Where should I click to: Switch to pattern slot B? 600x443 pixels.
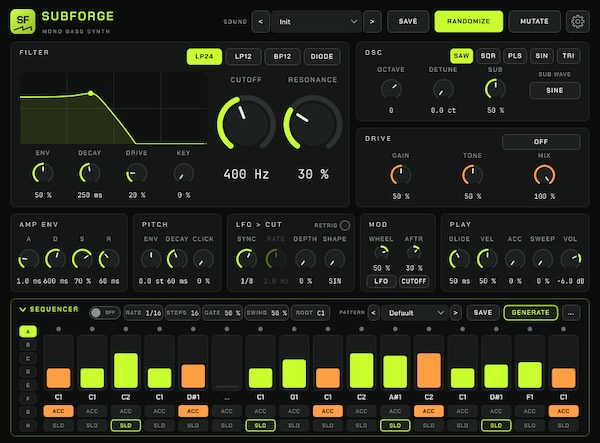click(x=28, y=345)
